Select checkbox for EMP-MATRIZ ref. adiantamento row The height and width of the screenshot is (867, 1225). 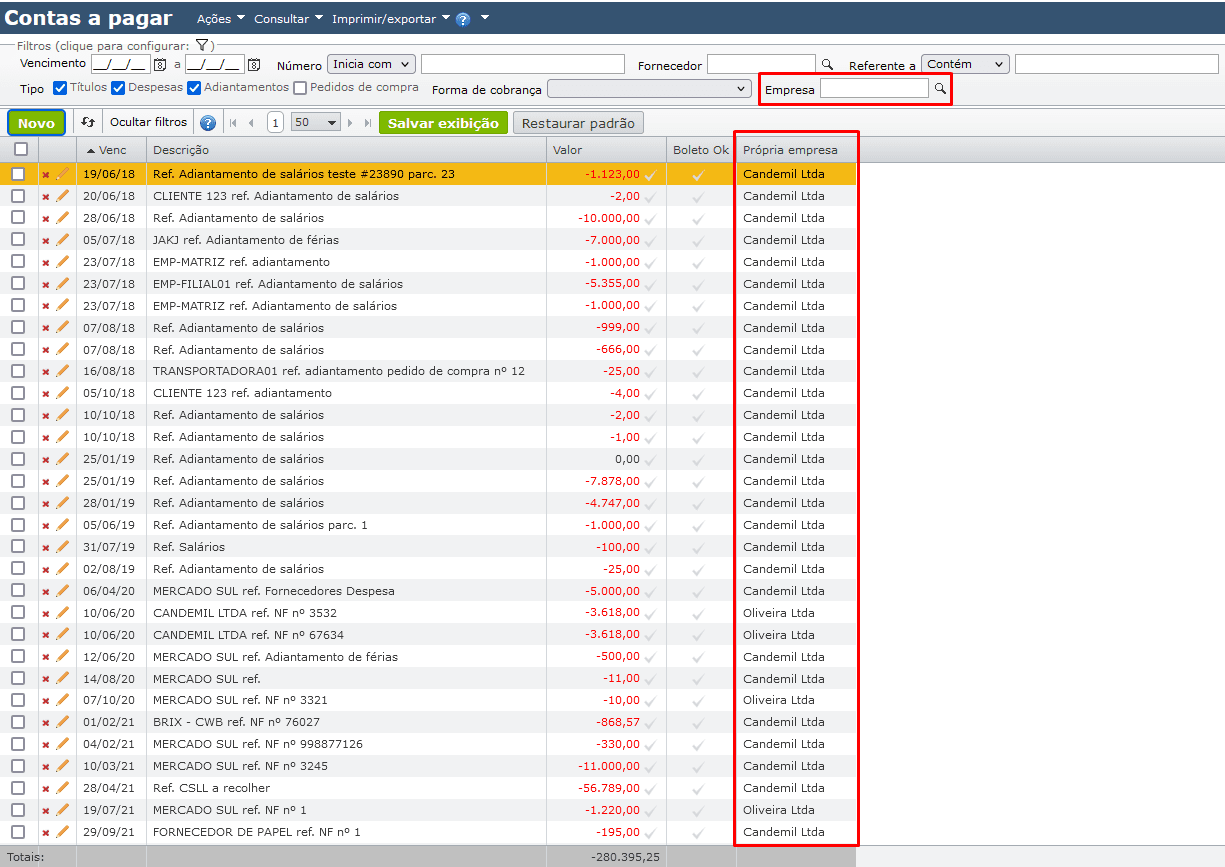pos(18,262)
